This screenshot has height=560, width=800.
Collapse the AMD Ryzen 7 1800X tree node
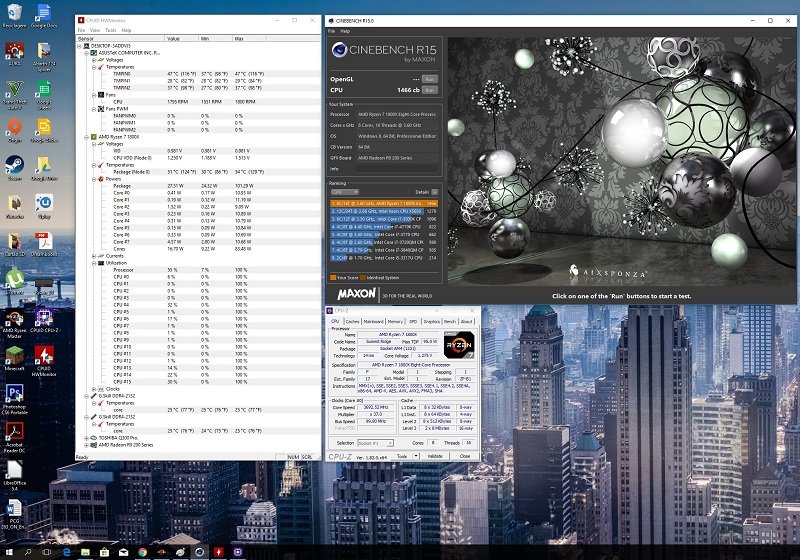pyautogui.click(x=85, y=136)
